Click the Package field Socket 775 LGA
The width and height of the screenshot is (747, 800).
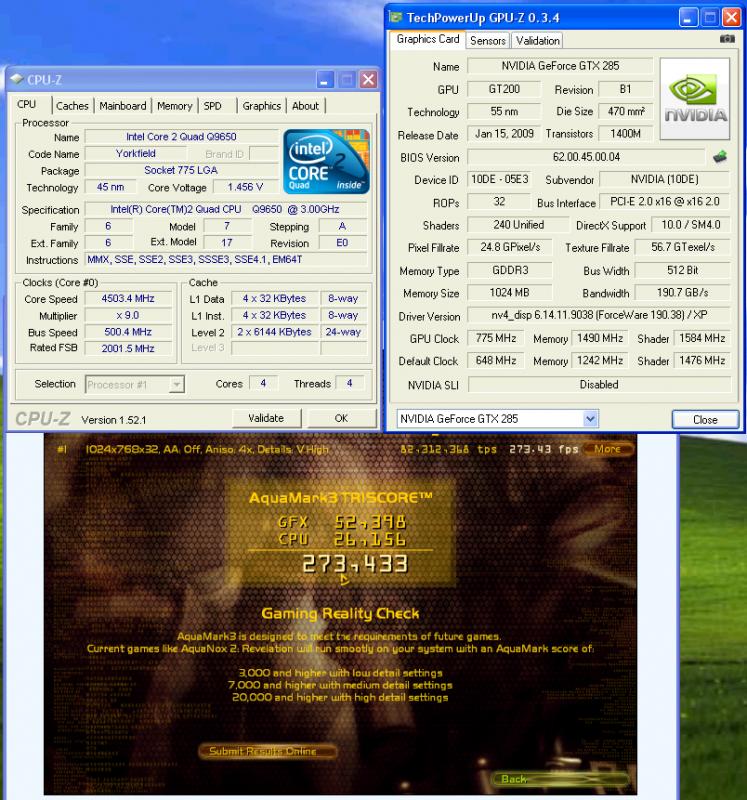tap(181, 170)
